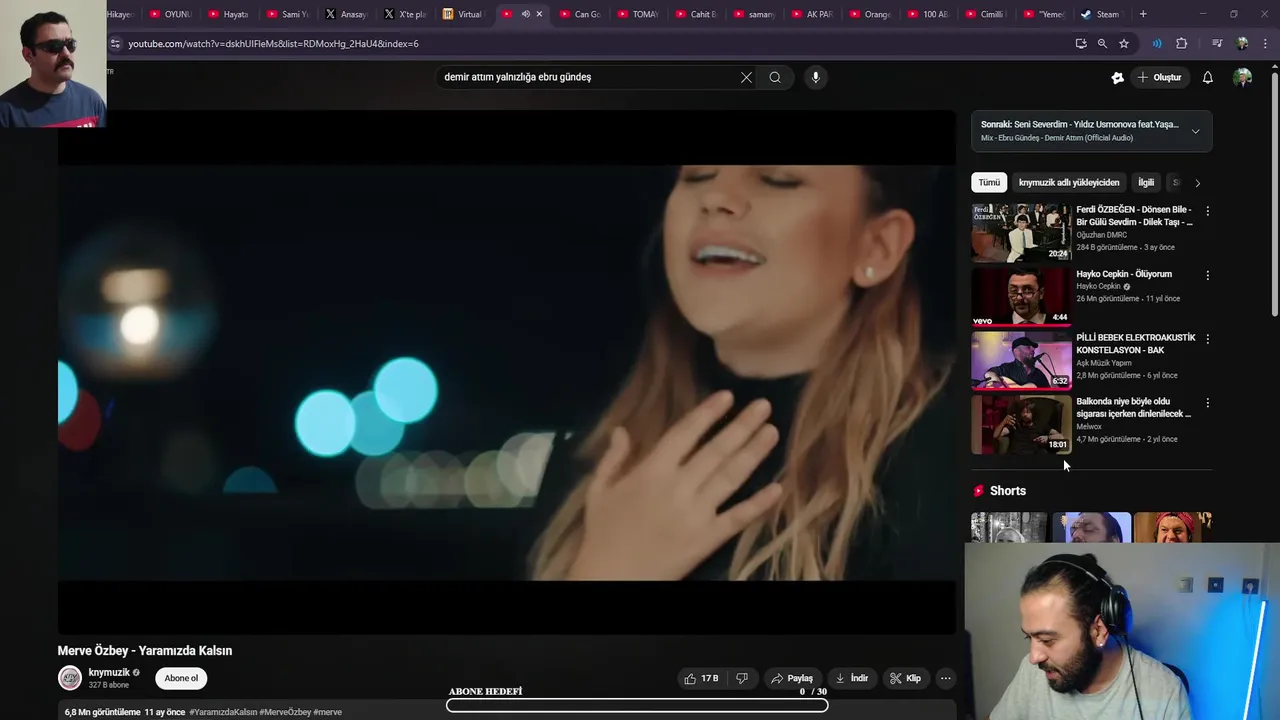
Task: Switch to the TOMAY browser tab
Action: click(637, 14)
